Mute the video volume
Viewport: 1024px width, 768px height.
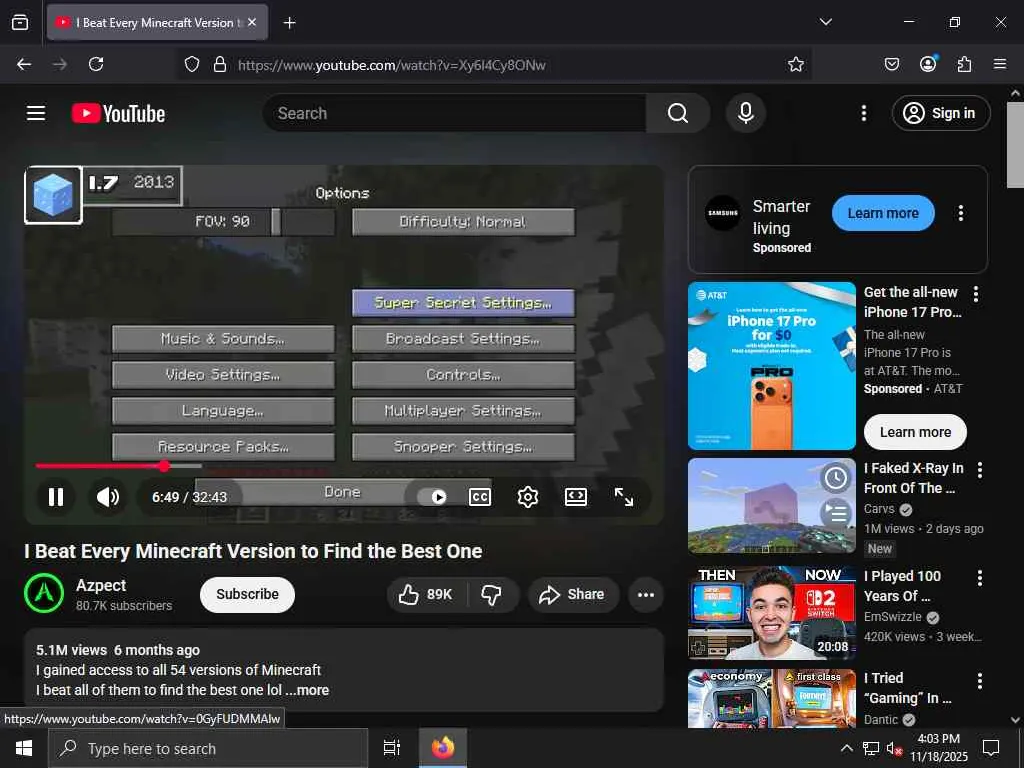click(x=108, y=498)
